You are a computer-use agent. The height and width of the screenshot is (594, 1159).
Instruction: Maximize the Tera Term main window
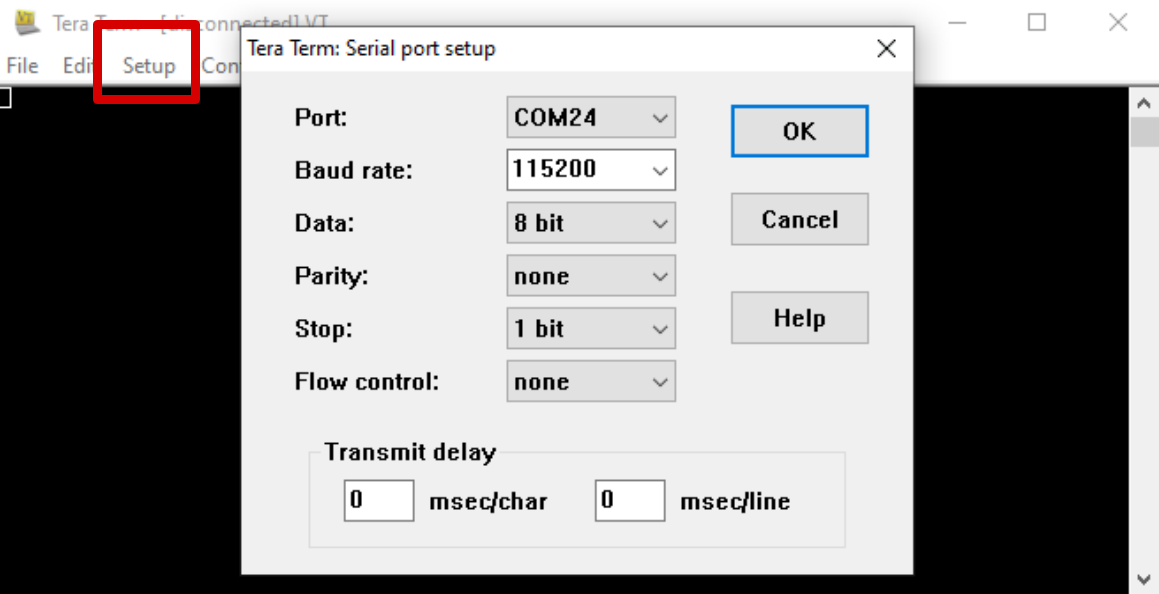(1037, 22)
